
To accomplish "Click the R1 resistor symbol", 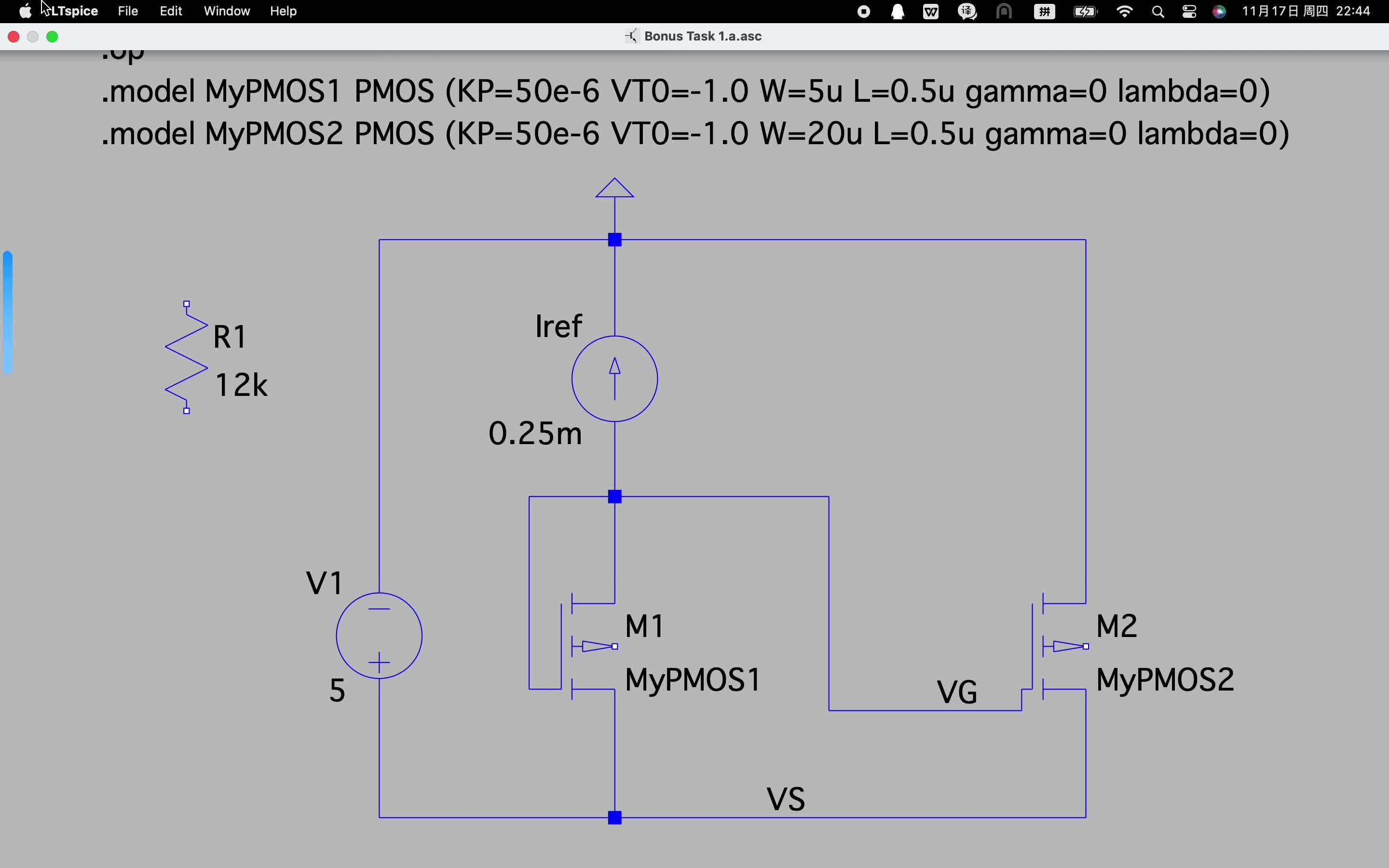I will [x=186, y=357].
